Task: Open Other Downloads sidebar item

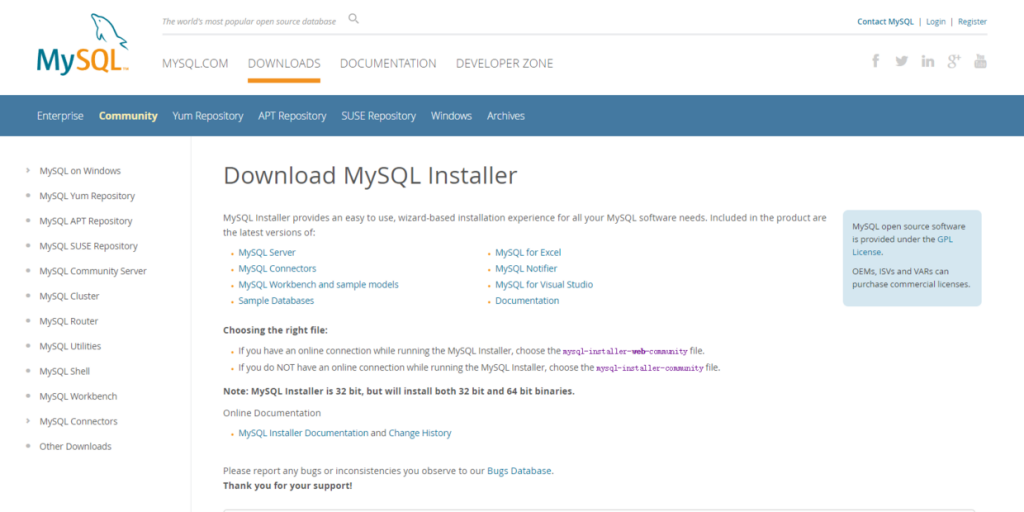Action: pos(75,447)
